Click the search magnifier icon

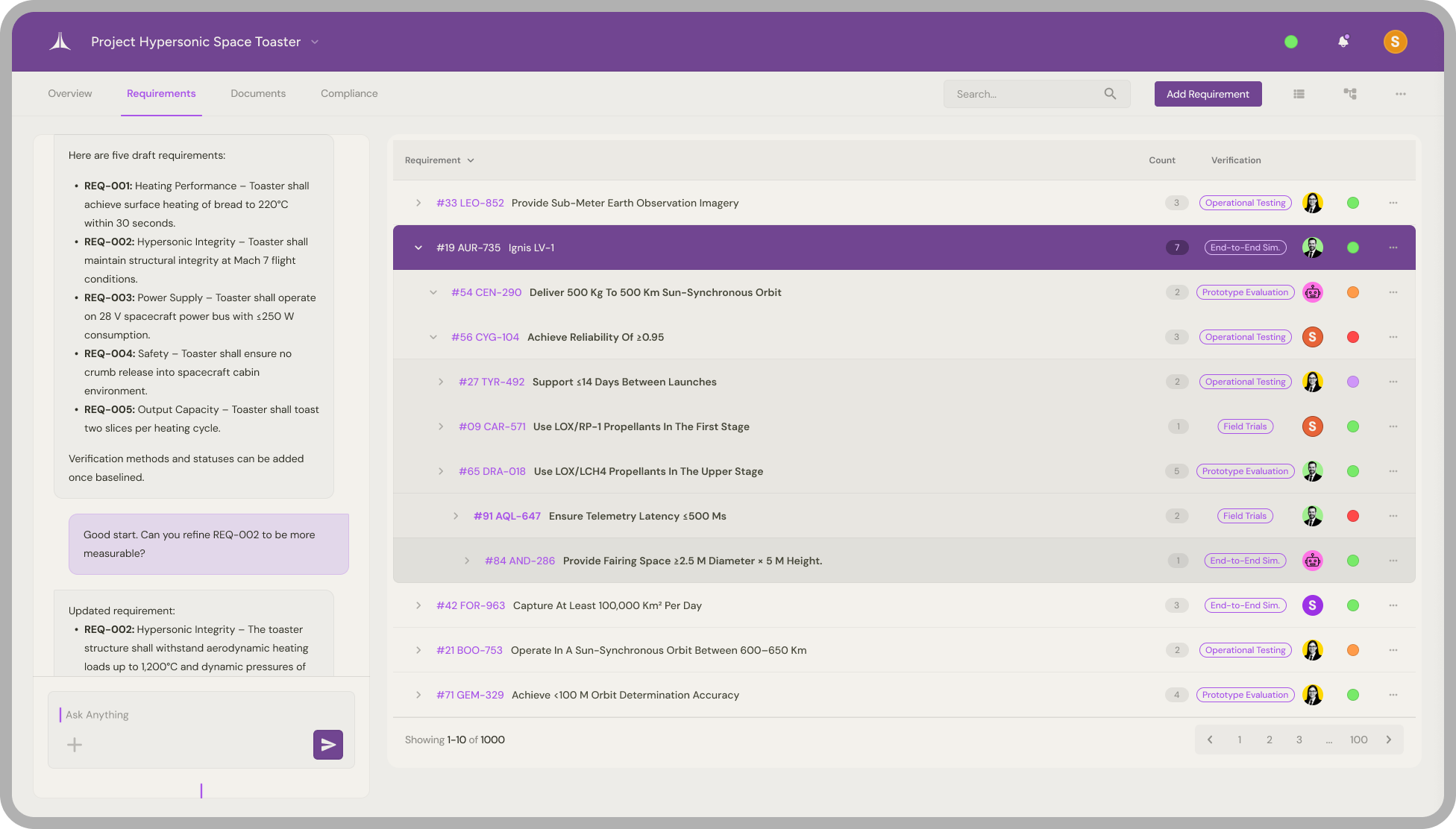point(1110,94)
